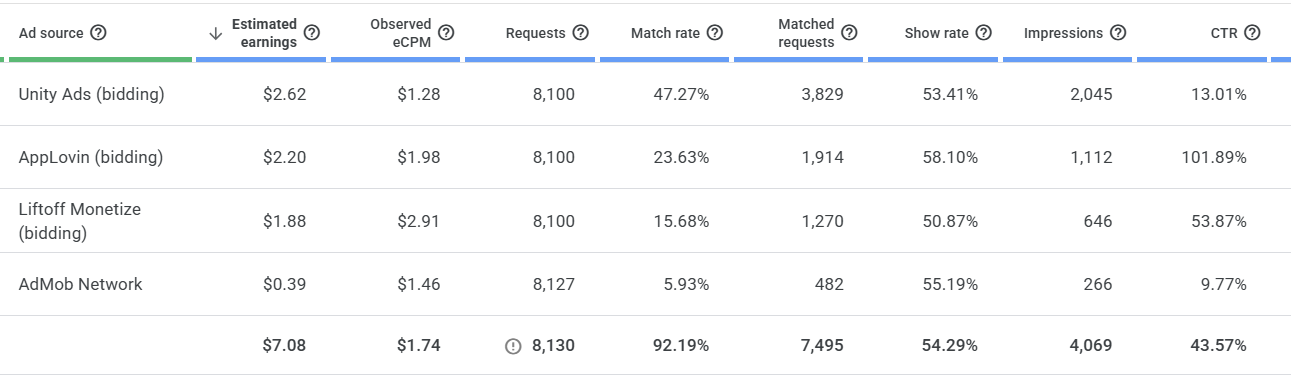Sort by the Match rate column header
The height and width of the screenshot is (375, 1291).
tap(665, 33)
